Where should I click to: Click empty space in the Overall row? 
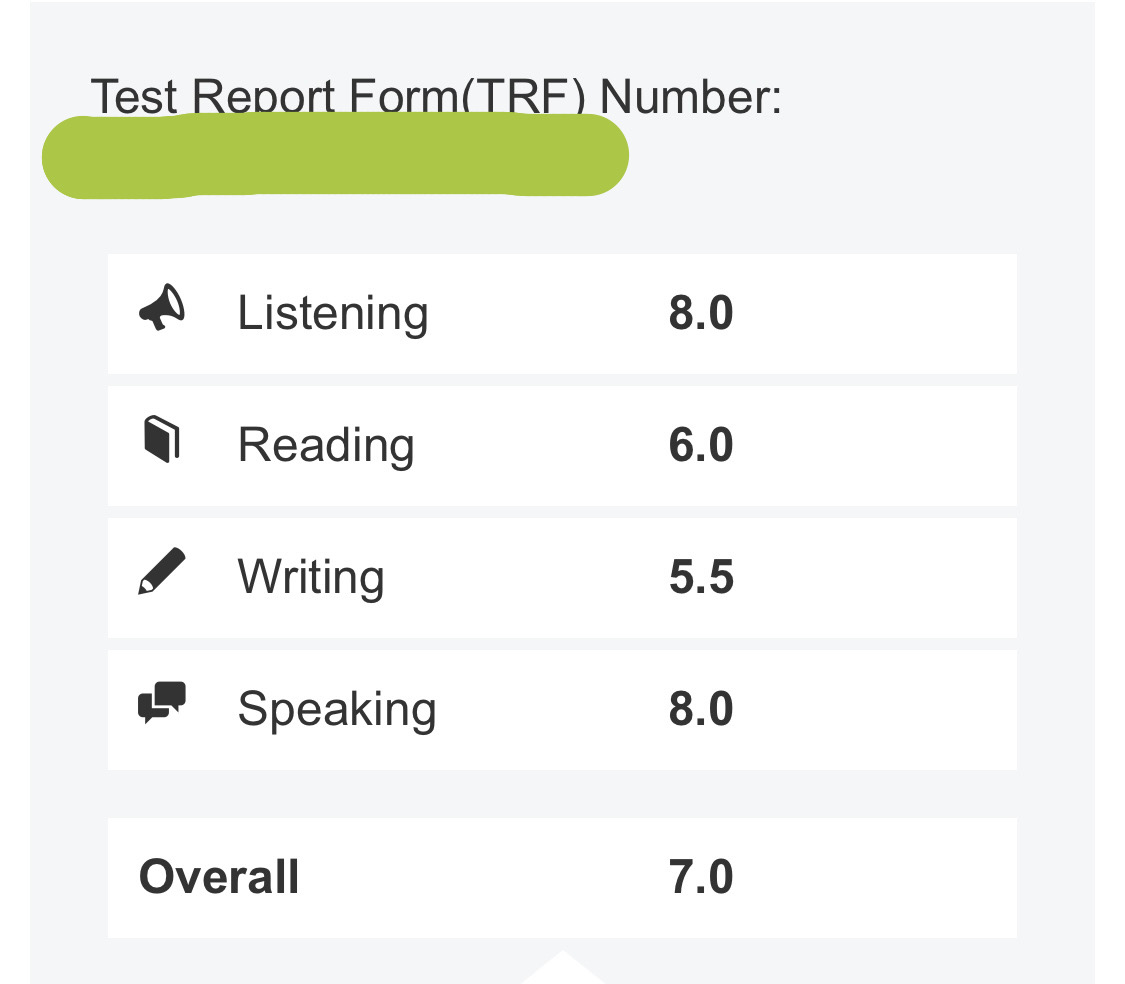click(875, 878)
